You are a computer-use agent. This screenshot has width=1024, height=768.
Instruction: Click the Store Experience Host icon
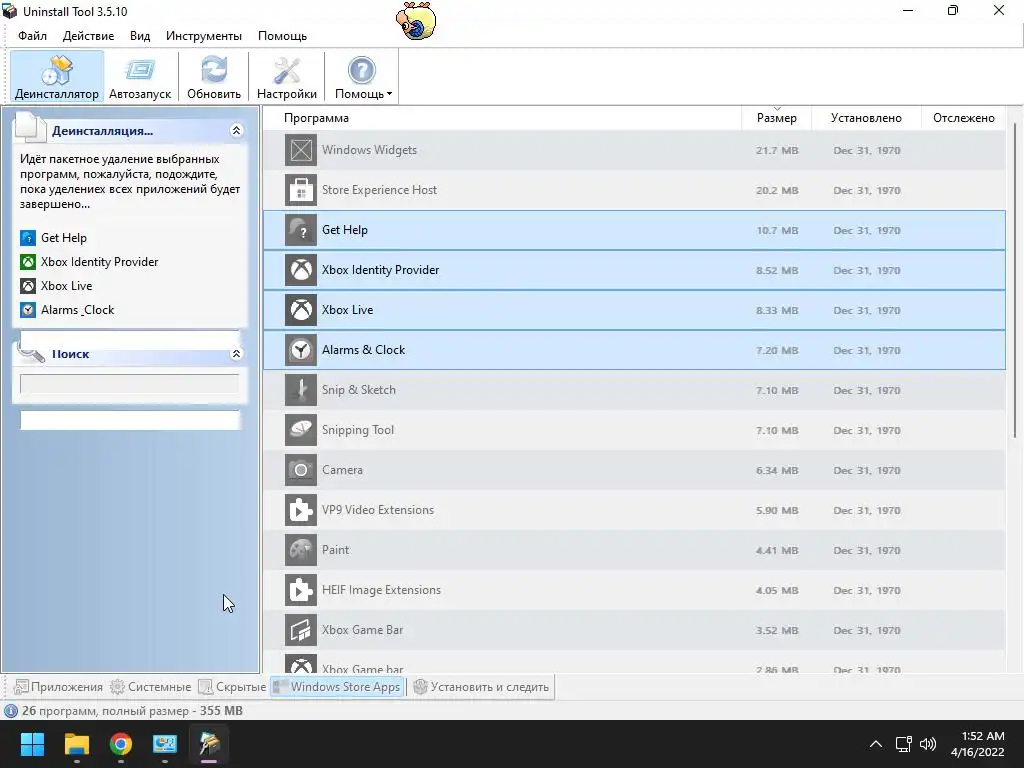pos(301,190)
